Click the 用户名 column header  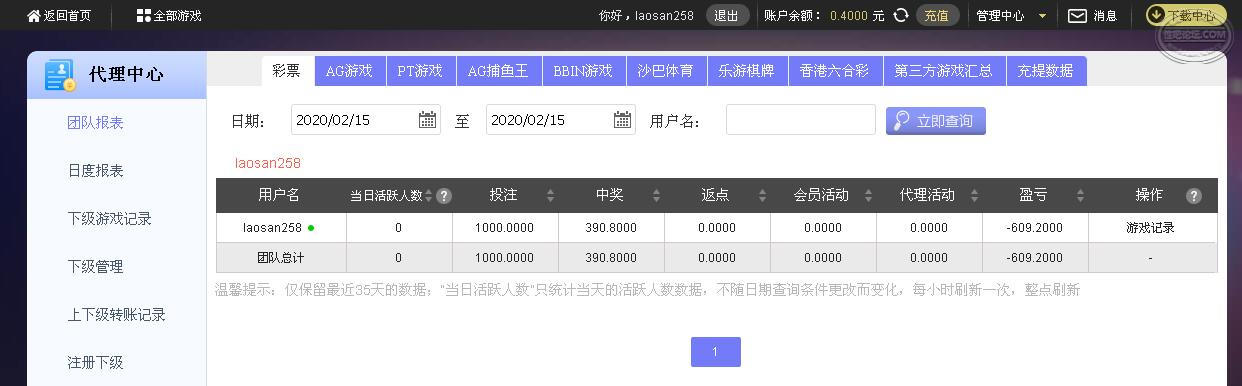coord(279,195)
